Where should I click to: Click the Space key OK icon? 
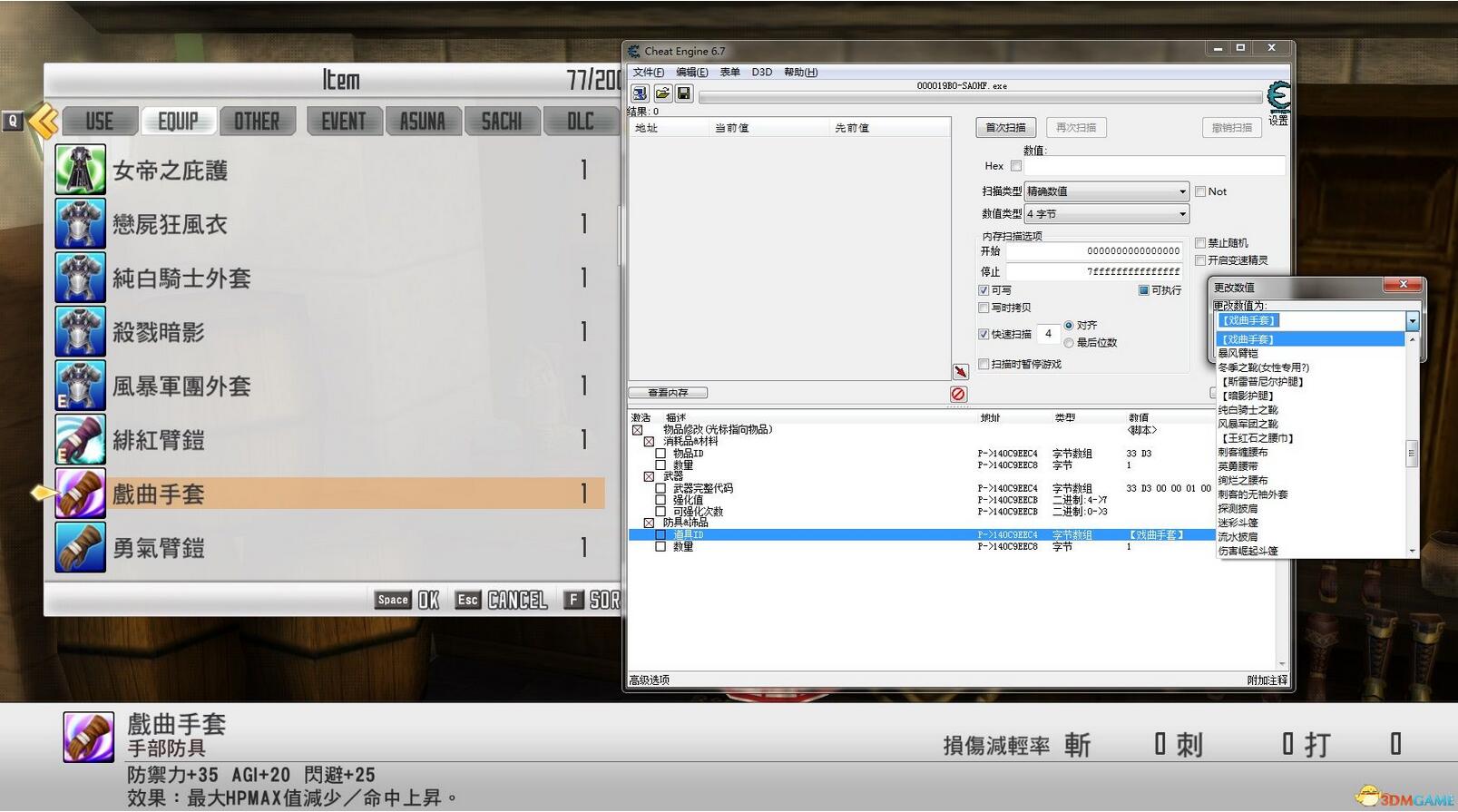click(393, 600)
